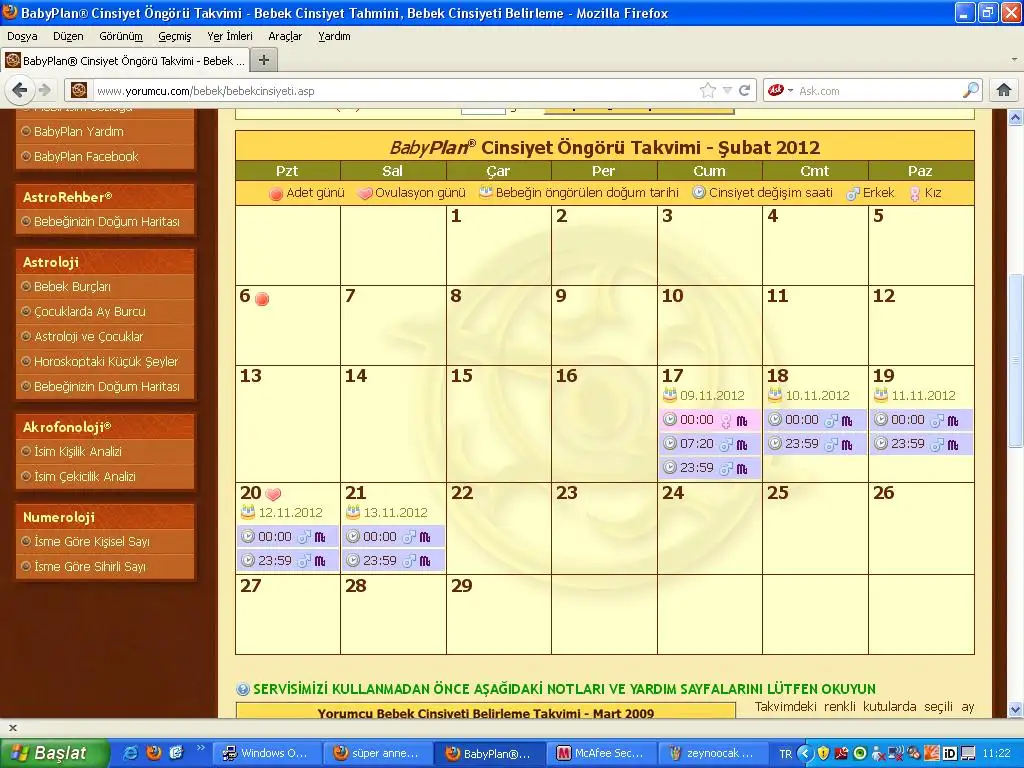Click the search magnifier in Ask.com box

click(971, 90)
